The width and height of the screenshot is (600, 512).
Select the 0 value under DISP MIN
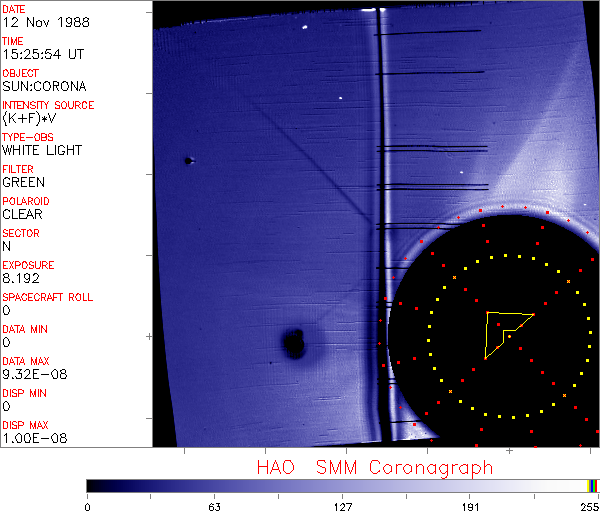[7, 406]
